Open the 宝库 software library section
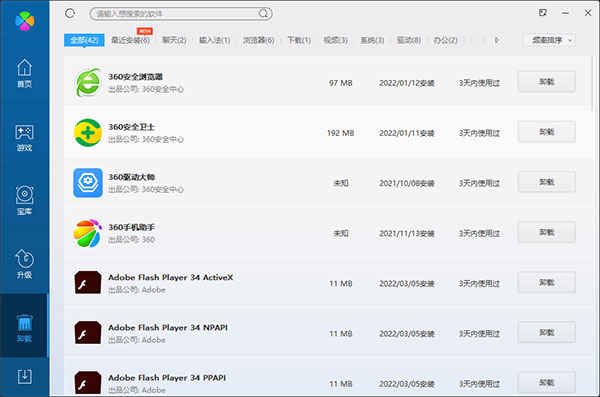Viewport: 600px width, 397px height. [24, 201]
